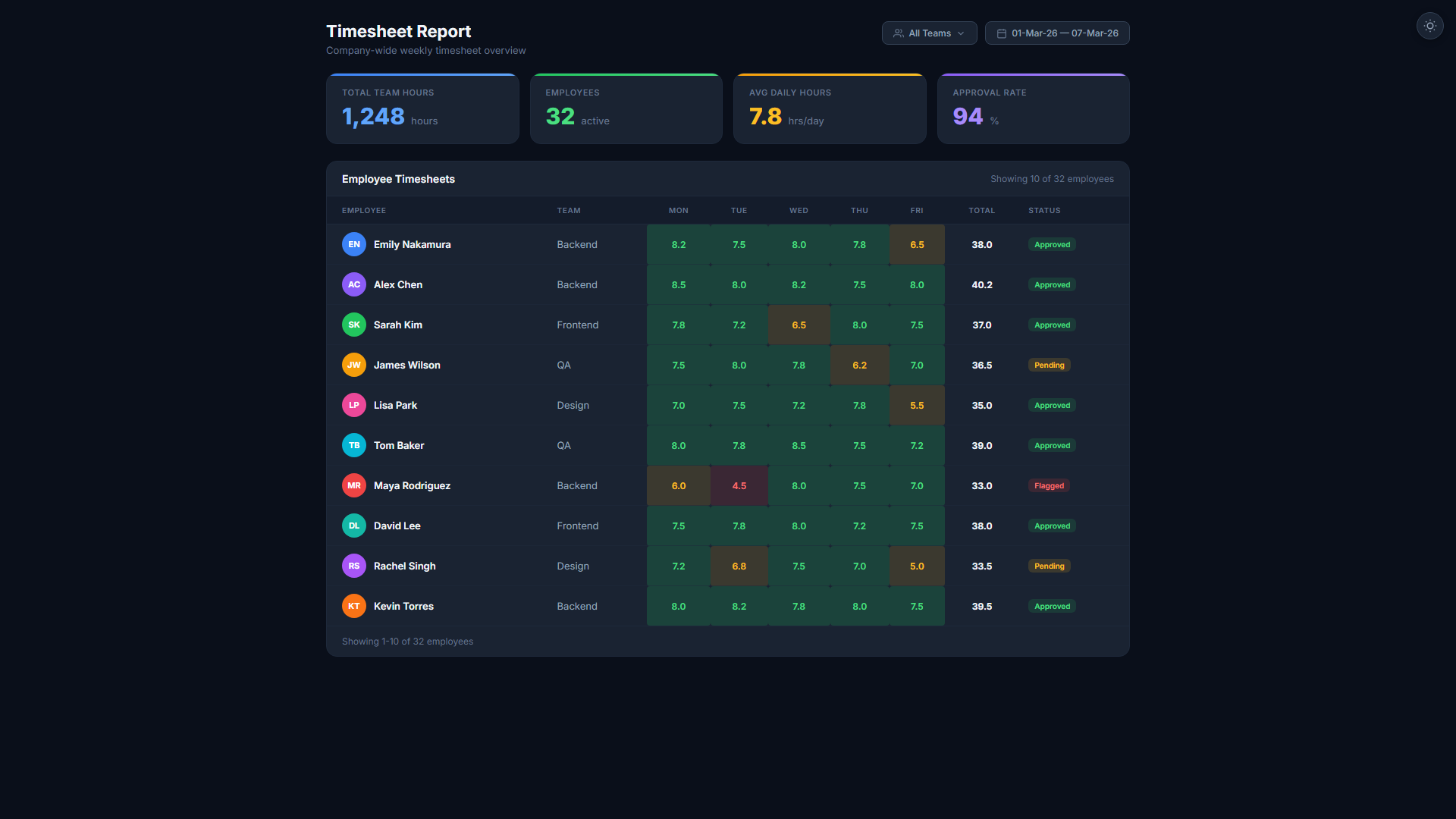Click the Showing 10 of 32 employees text
1456x819 pixels.
tap(1052, 179)
